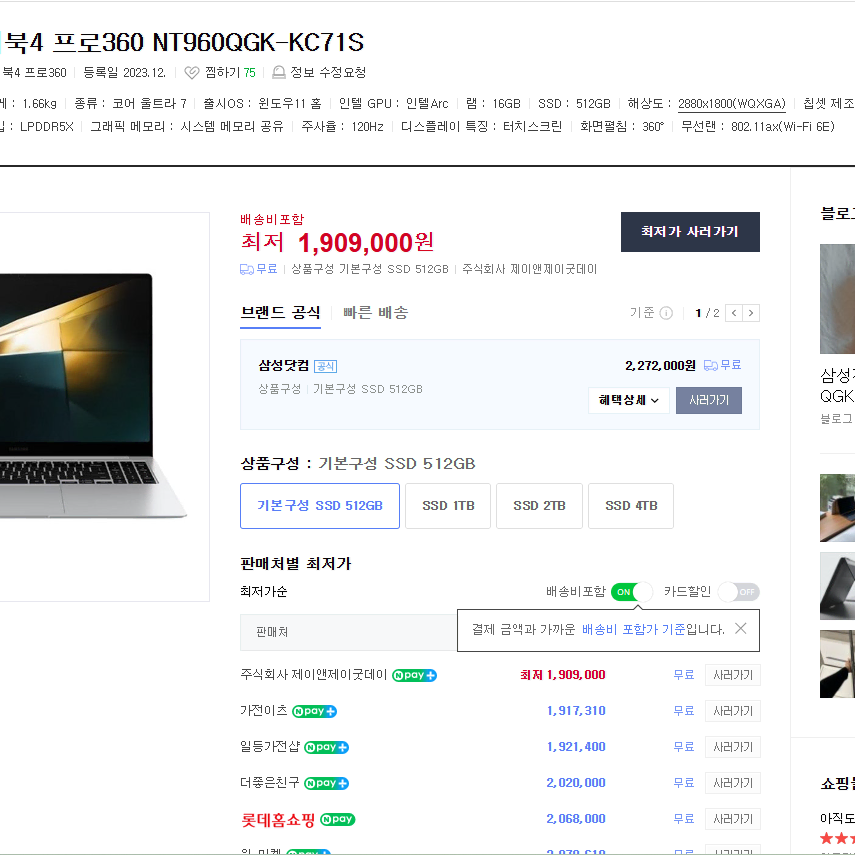
Task: Open the info icon beside 기준
Action: [x=666, y=313]
